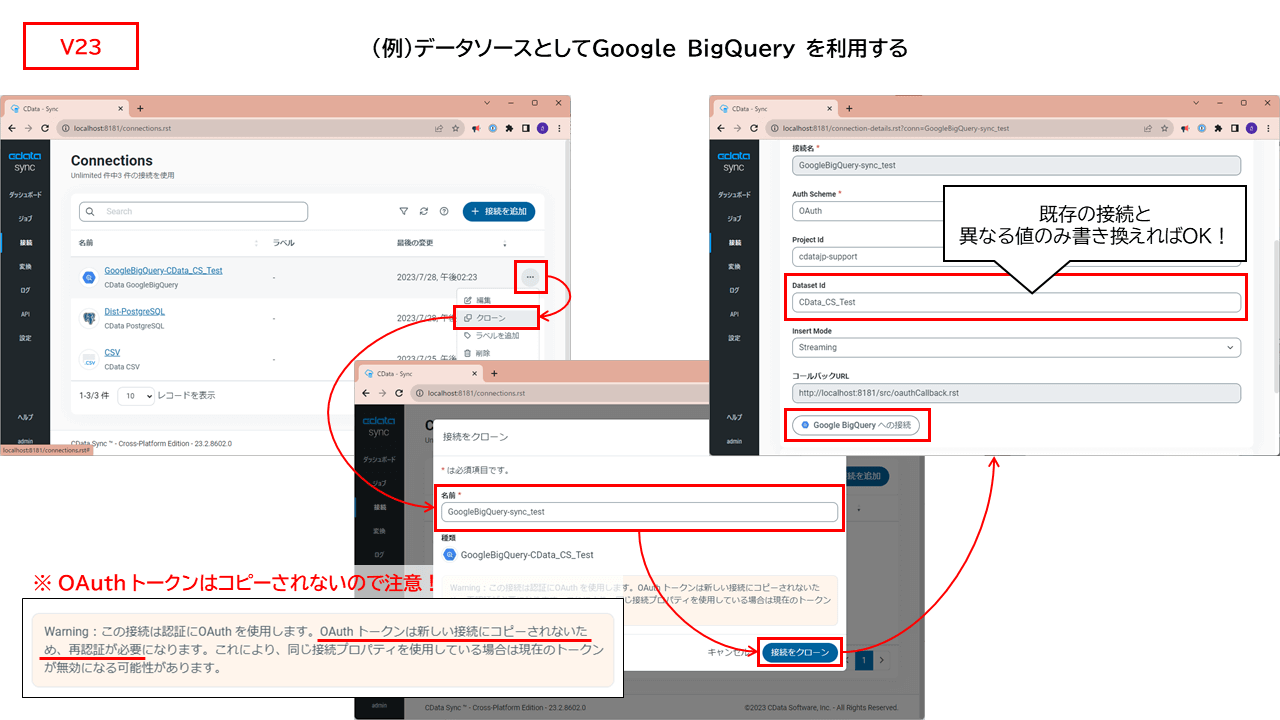This screenshot has width=1280, height=720.
Task: Click the Google BigQuery icon in the connections list
Action: (88, 277)
